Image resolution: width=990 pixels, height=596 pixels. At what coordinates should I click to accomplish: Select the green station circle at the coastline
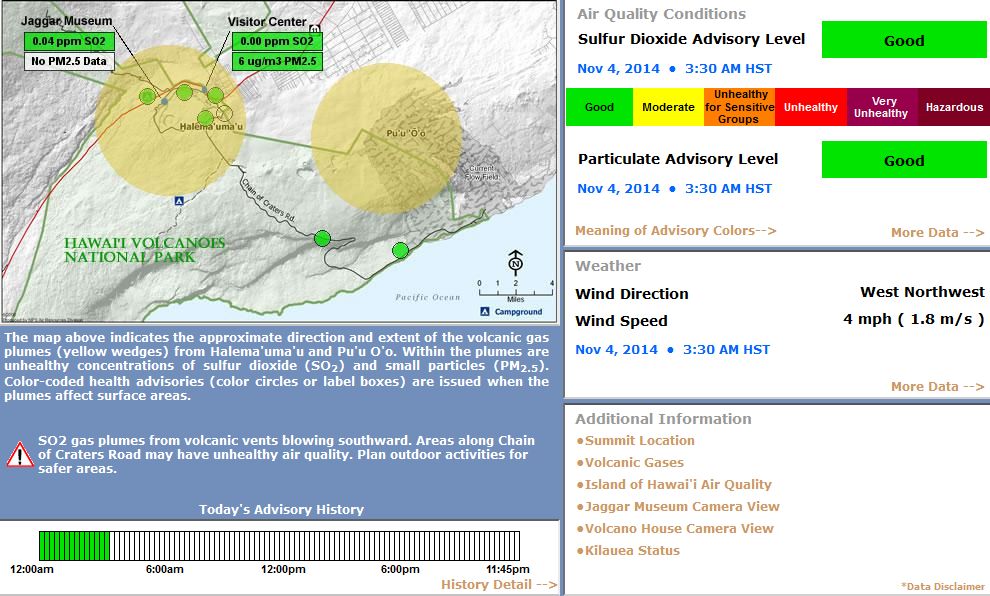[400, 251]
